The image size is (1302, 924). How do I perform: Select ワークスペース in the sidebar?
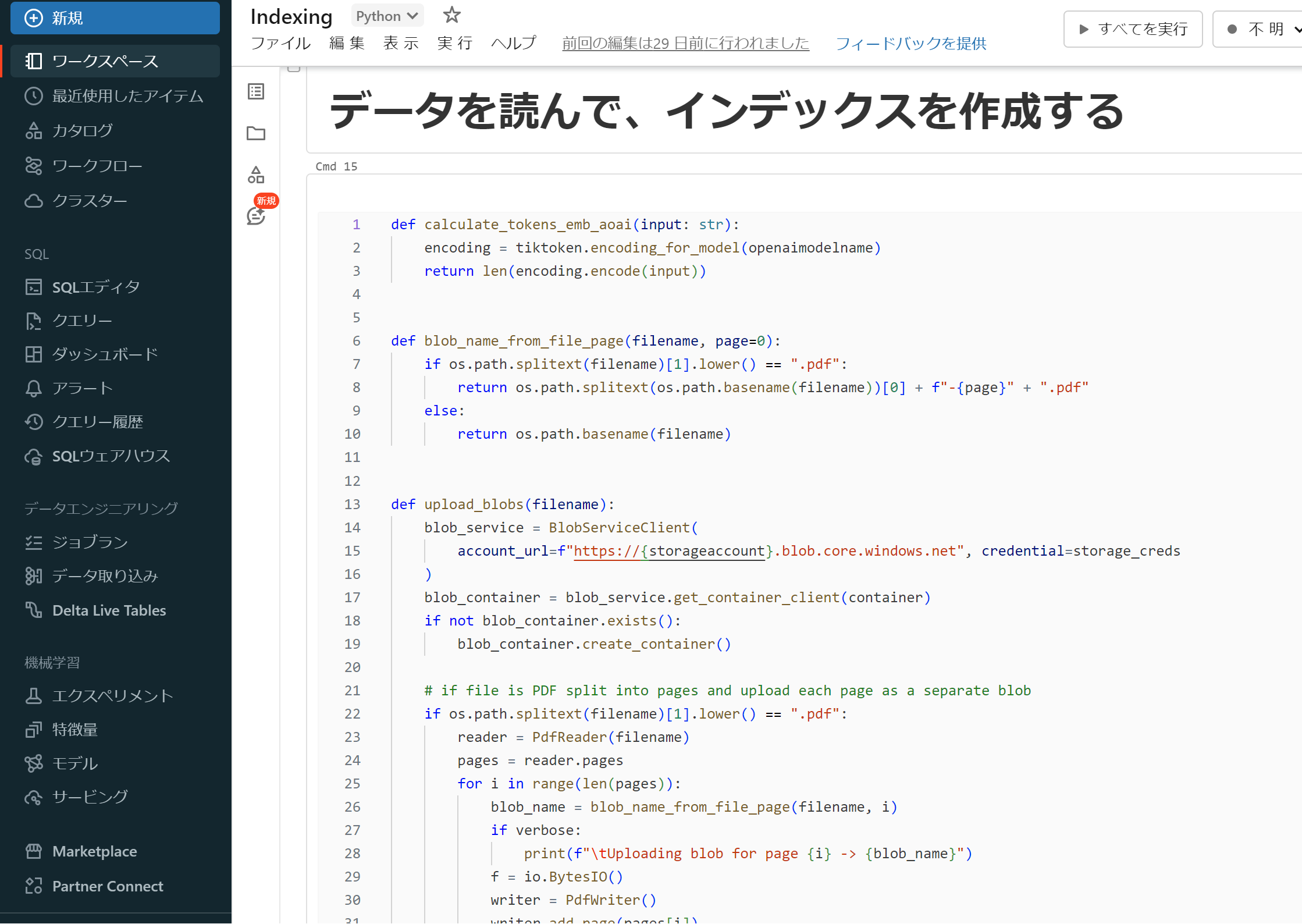[x=105, y=61]
